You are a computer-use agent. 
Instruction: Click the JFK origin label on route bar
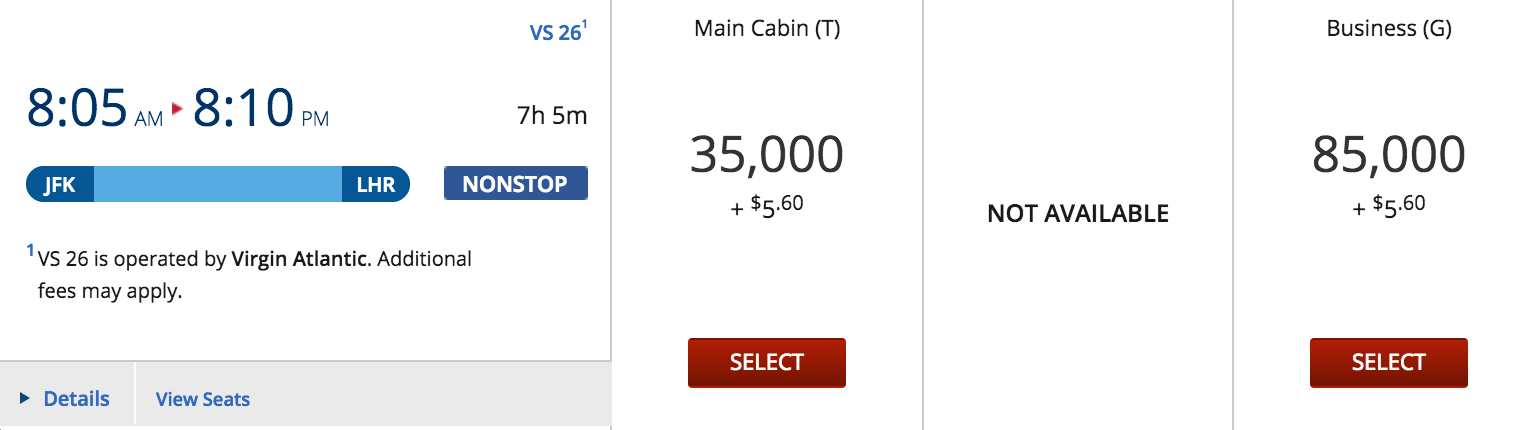pyautogui.click(x=60, y=184)
